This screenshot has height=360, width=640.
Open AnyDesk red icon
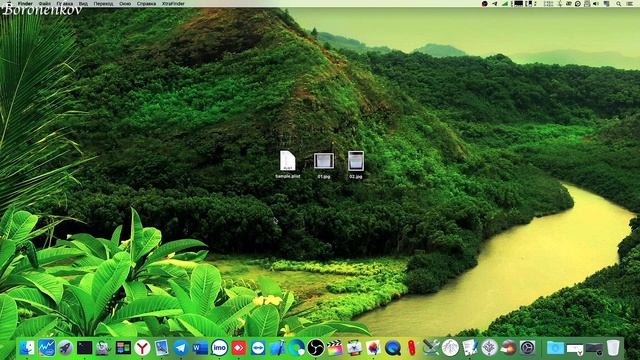click(238, 348)
